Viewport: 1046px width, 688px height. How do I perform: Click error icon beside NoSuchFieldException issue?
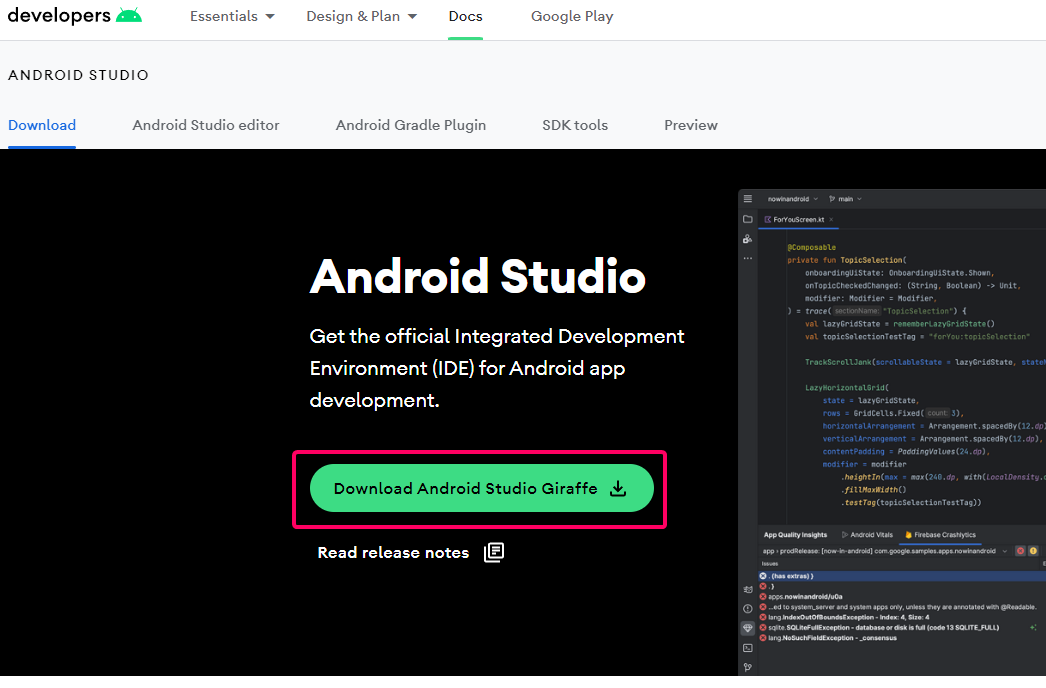pos(763,638)
